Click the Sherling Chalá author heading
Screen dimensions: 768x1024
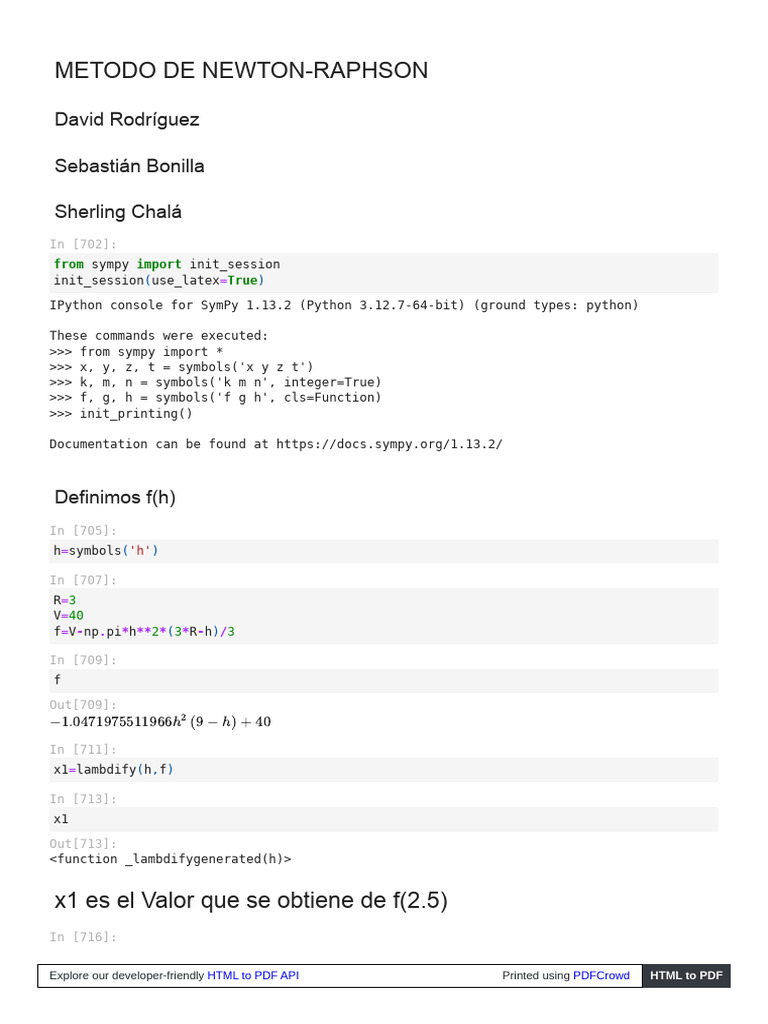pyautogui.click(x=118, y=212)
